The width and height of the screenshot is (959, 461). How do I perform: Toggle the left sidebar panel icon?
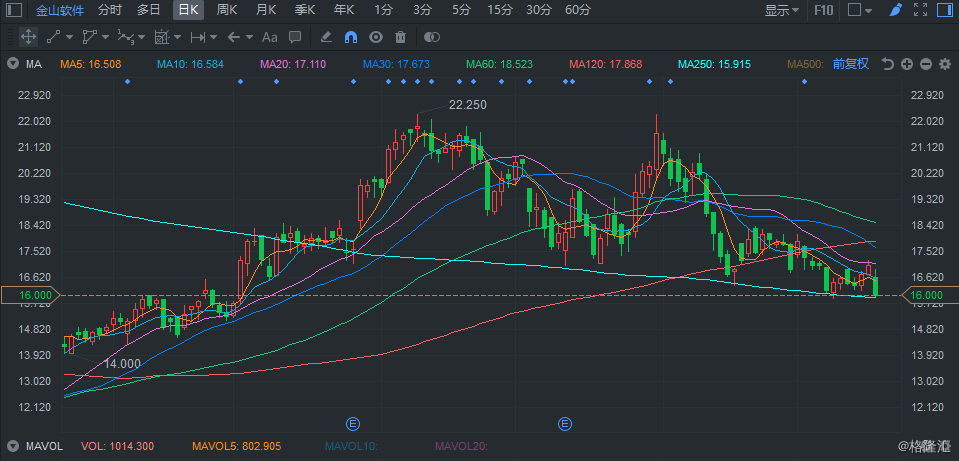[14, 10]
